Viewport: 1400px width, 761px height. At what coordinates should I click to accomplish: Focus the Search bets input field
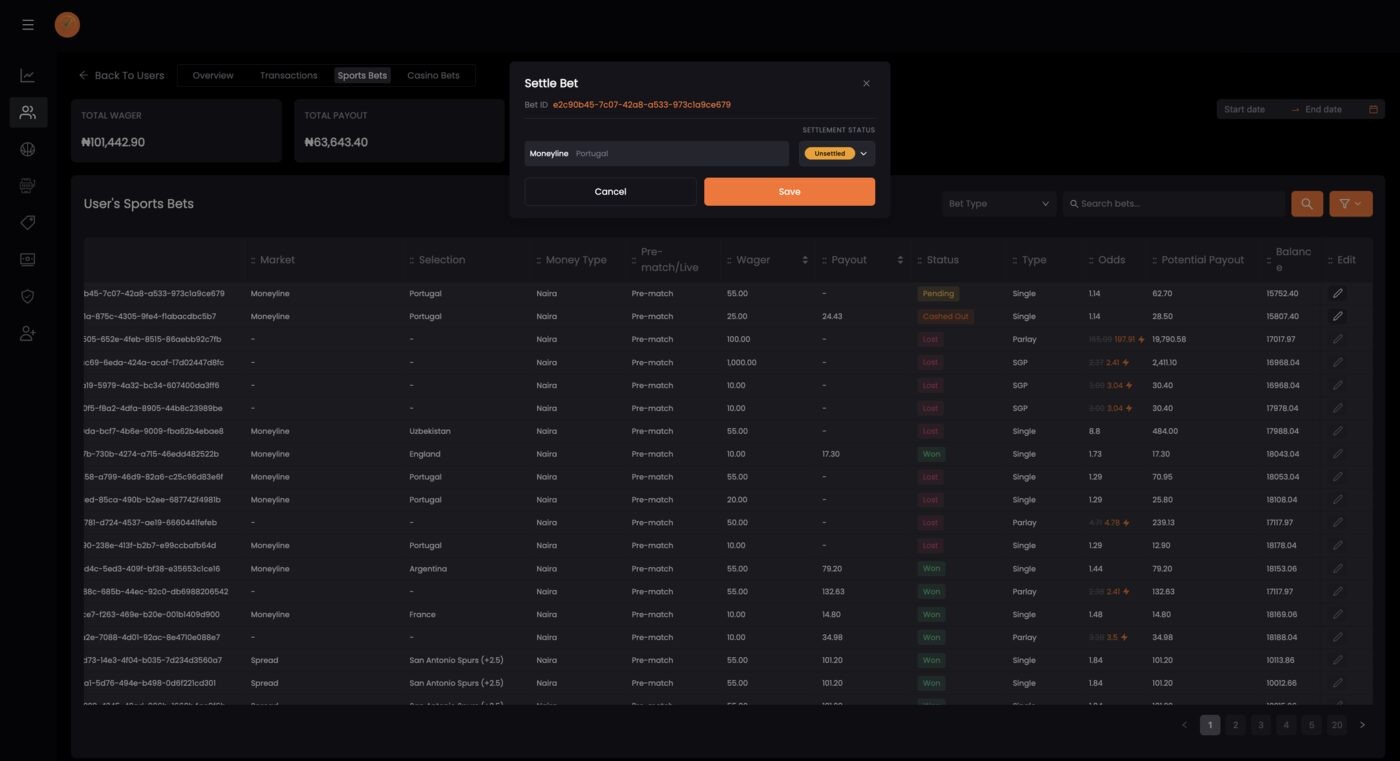point(1174,204)
